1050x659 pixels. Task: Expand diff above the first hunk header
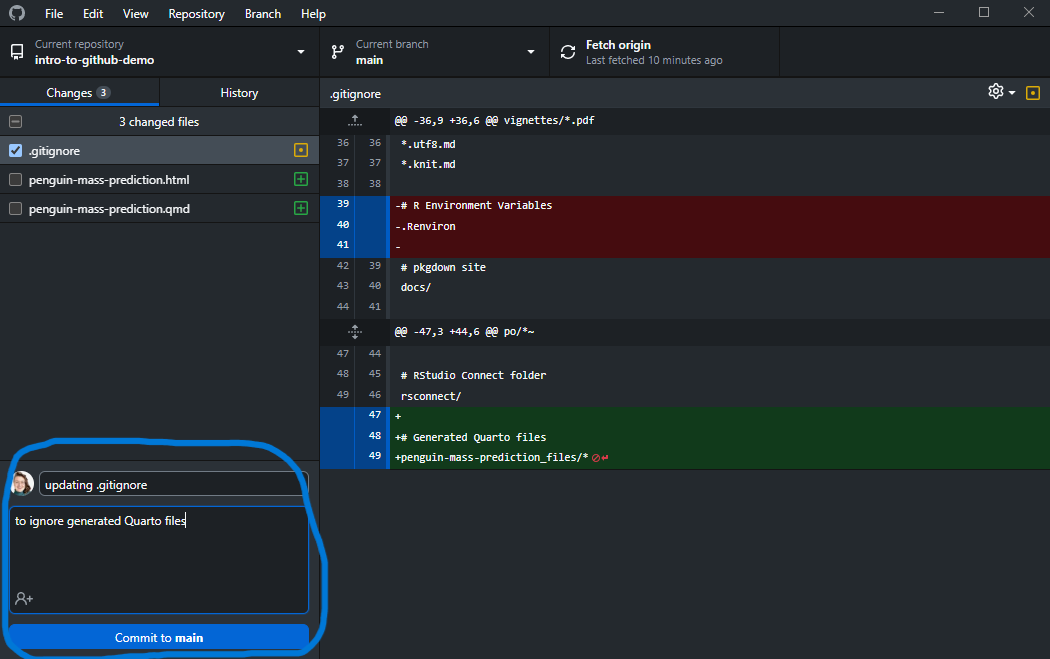point(354,120)
